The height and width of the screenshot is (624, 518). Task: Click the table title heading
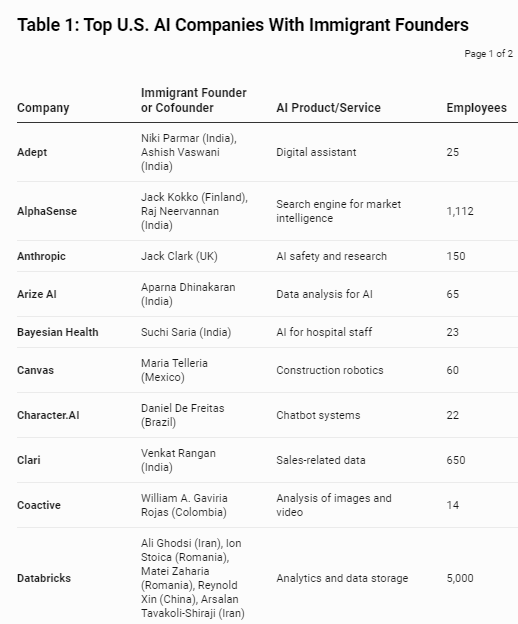[x=243, y=25]
